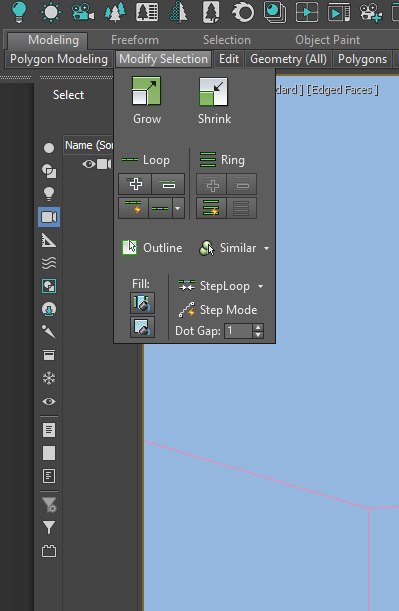Click the Dot Gap value field
The height and width of the screenshot is (611, 399).
tap(238, 331)
